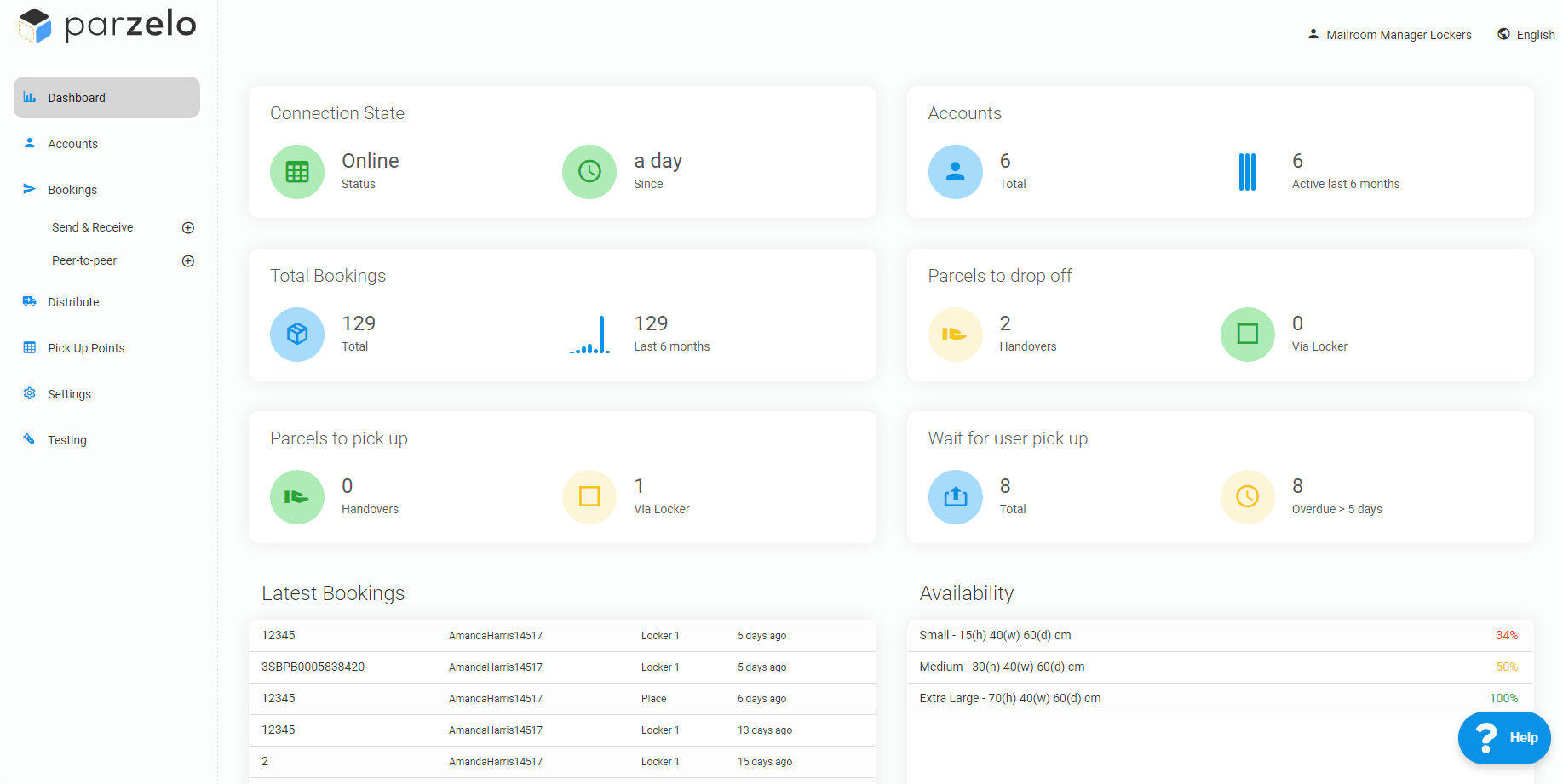Viewport: 1563px width, 784px height.
Task: Select the blue parcel icon in Total Bookings
Action: (x=296, y=334)
